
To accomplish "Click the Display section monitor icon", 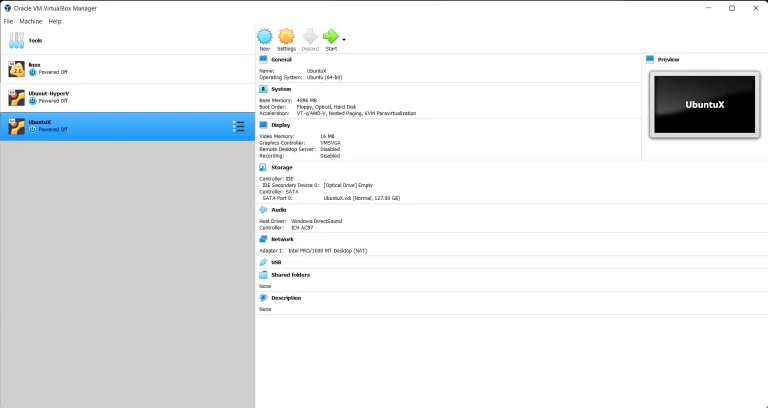I will tap(263, 125).
